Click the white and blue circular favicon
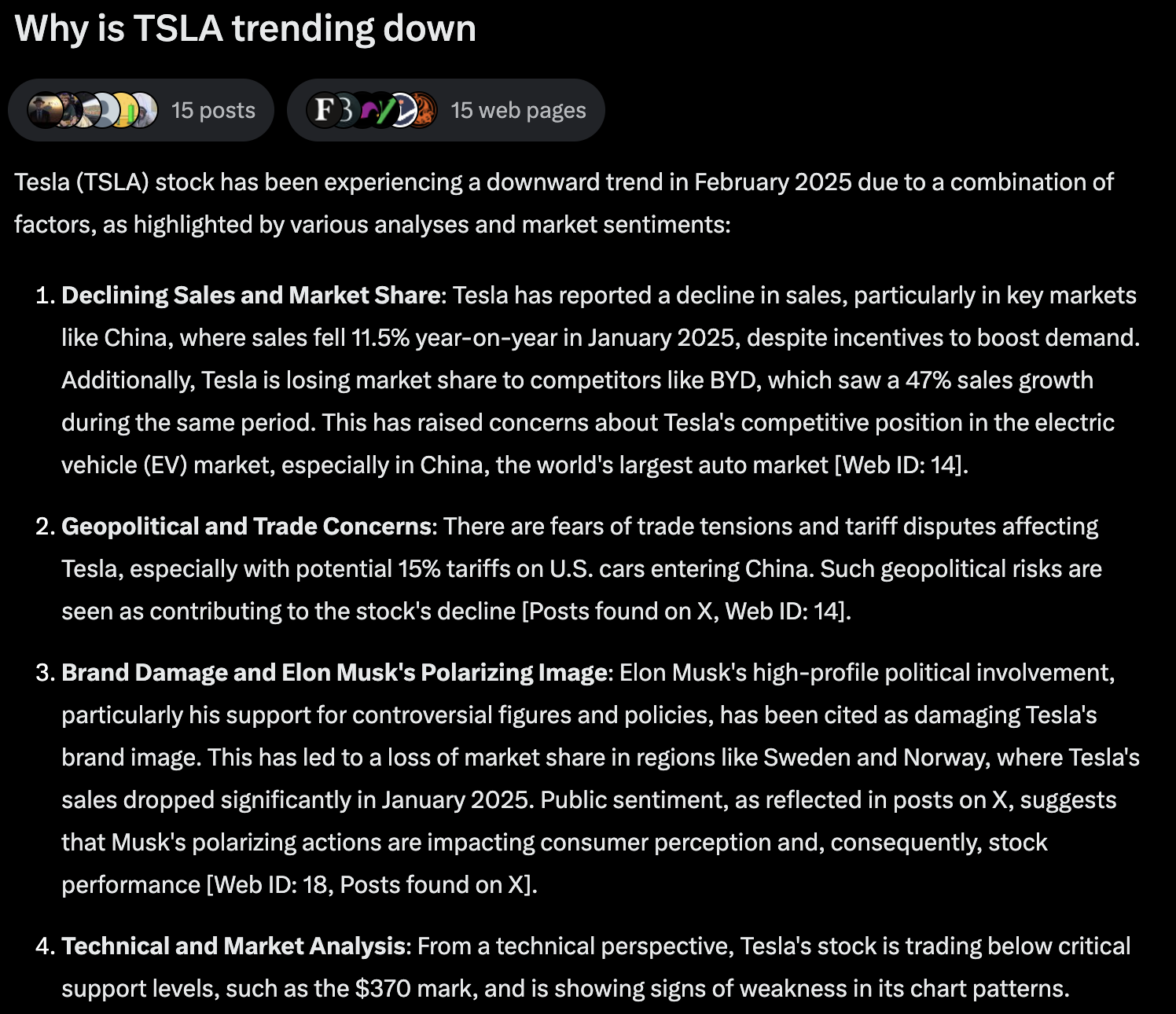This screenshot has width=1176, height=1014. 404,110
